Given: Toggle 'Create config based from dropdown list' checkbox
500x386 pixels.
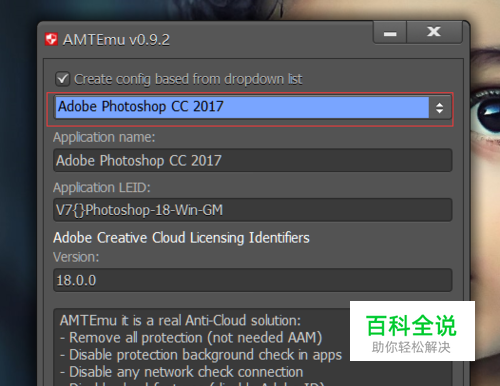Looking at the screenshot, I should [x=62, y=79].
